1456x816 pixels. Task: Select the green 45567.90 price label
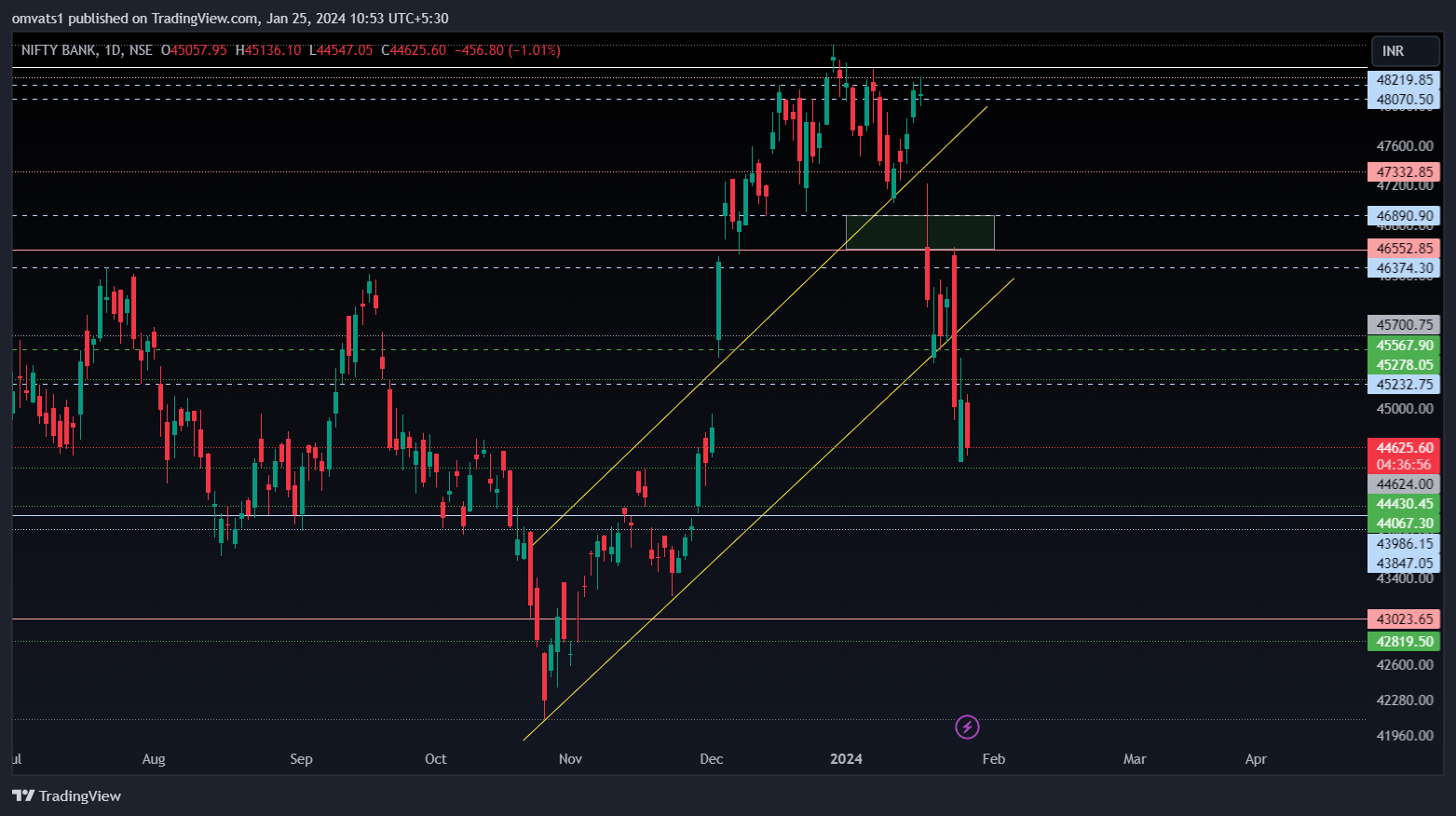click(x=1404, y=346)
